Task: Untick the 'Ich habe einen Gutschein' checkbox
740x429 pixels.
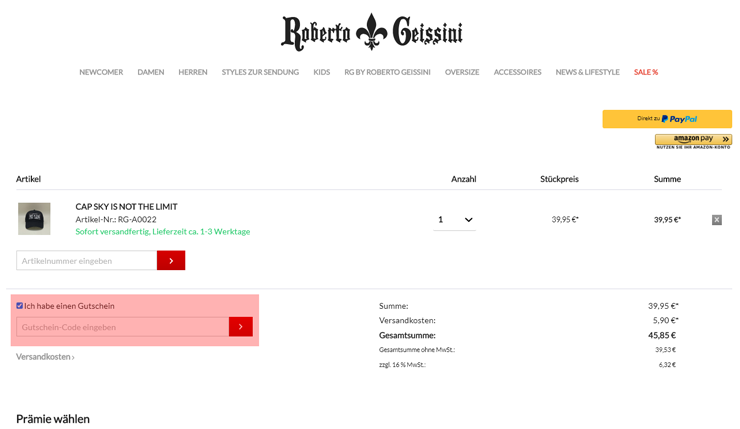Action: point(19,306)
